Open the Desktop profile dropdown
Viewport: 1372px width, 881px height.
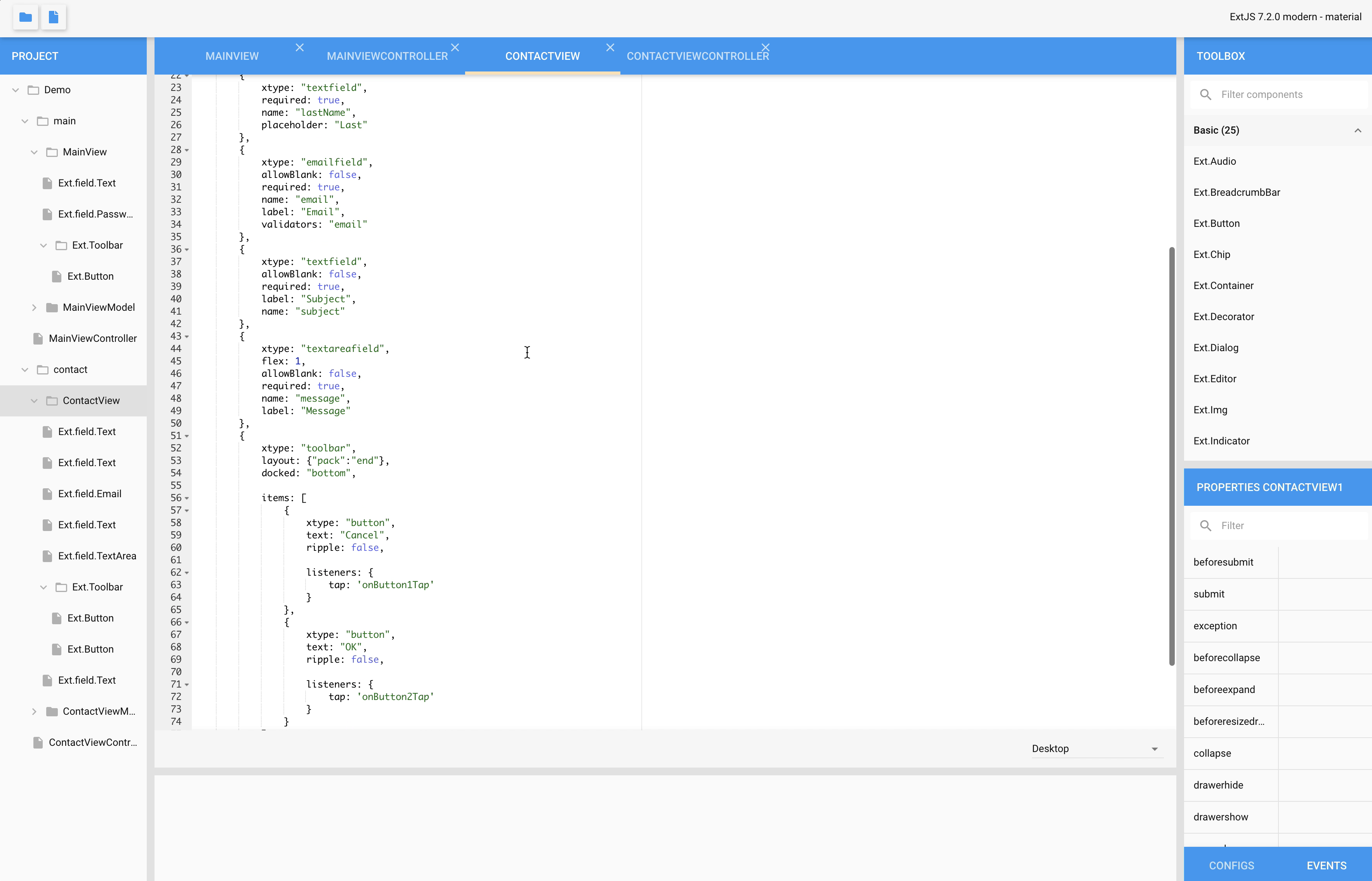pyautogui.click(x=1154, y=749)
